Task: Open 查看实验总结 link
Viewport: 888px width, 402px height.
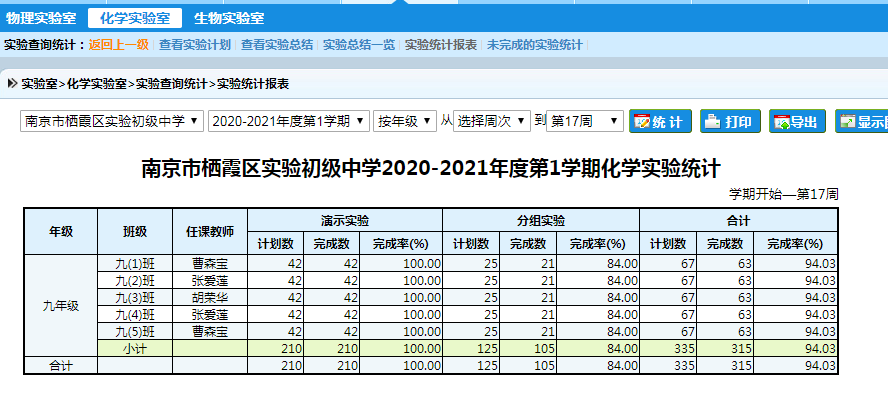Action: (x=277, y=45)
